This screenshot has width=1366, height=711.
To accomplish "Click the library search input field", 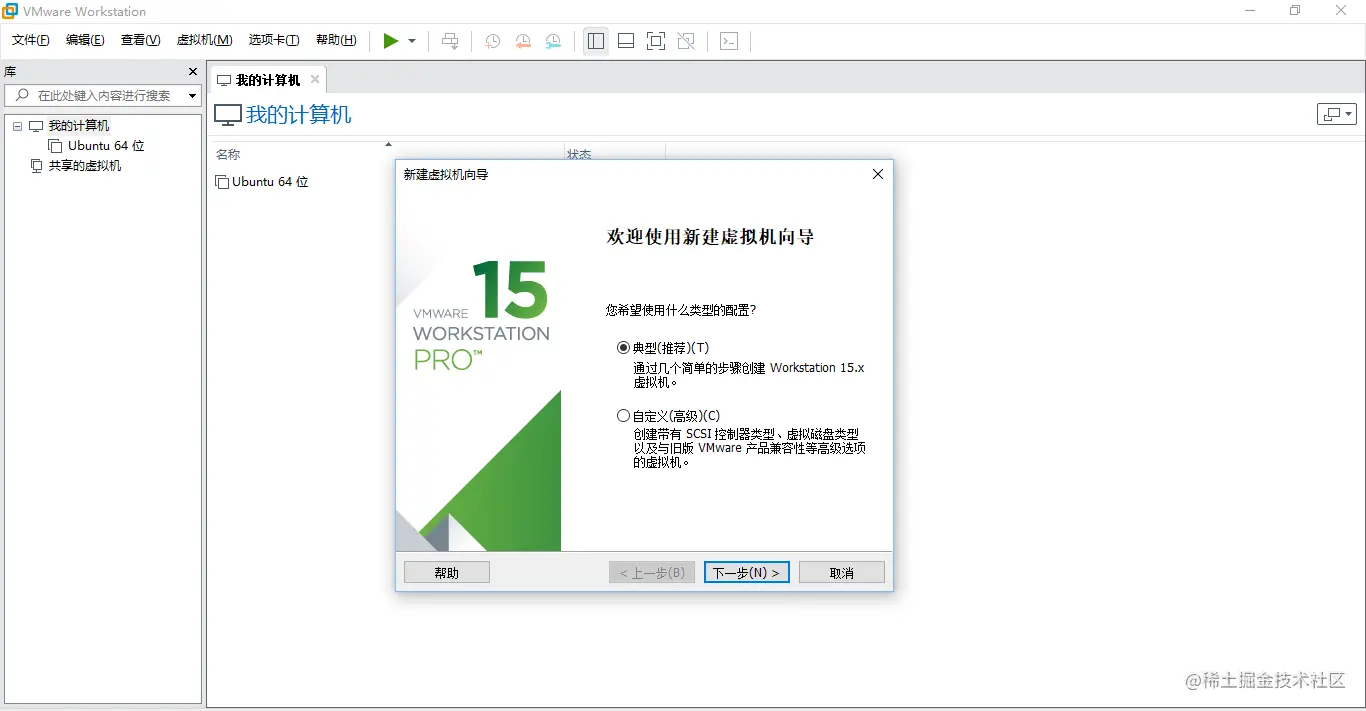I will click(x=103, y=95).
